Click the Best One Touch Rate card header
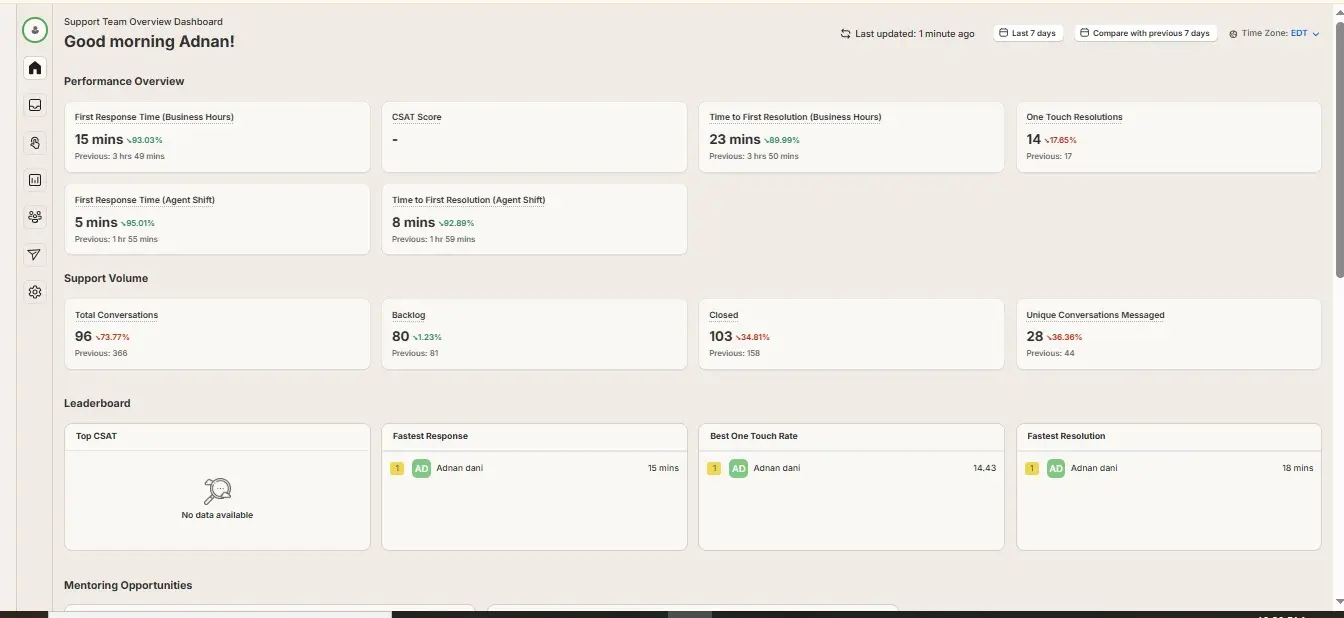Screen dimensions: 1344x618 pos(851,437)
